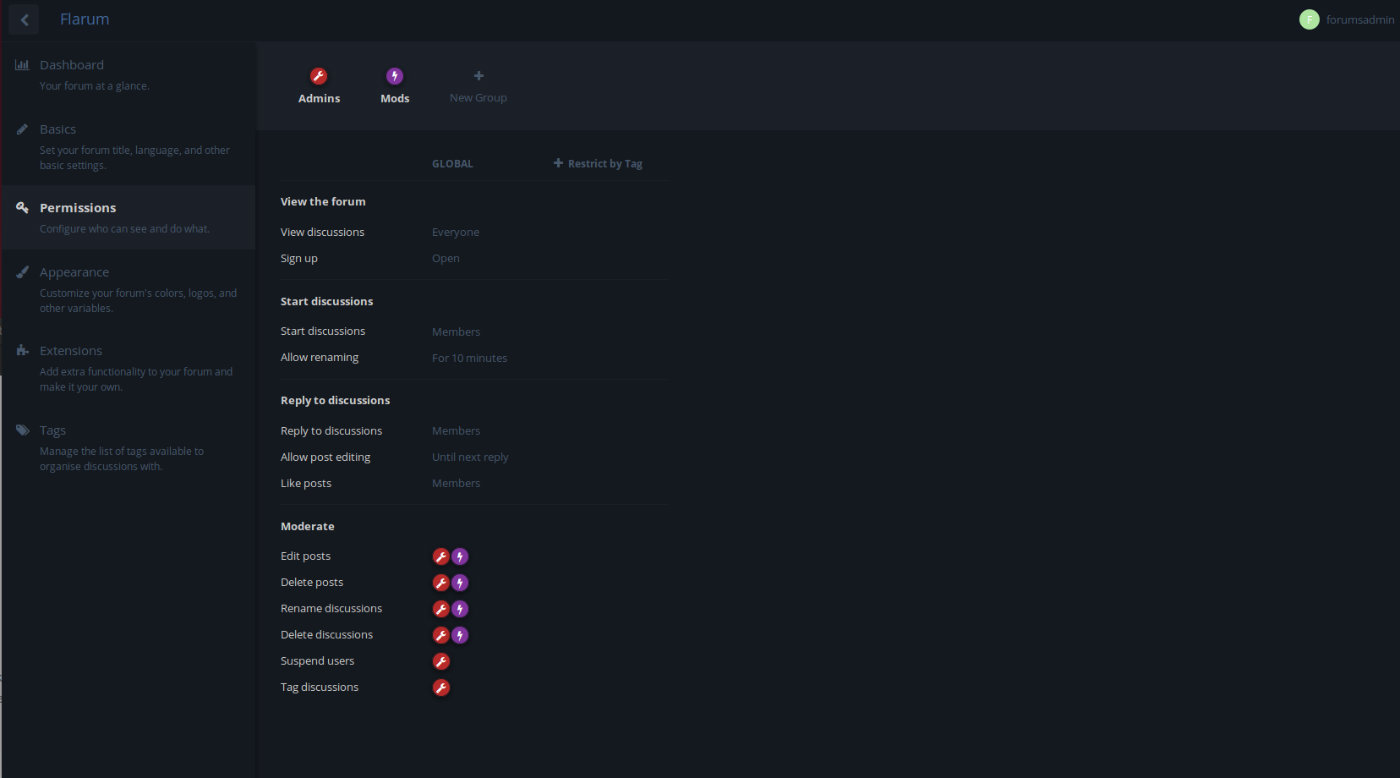Click the GLOBAL column header

[452, 163]
